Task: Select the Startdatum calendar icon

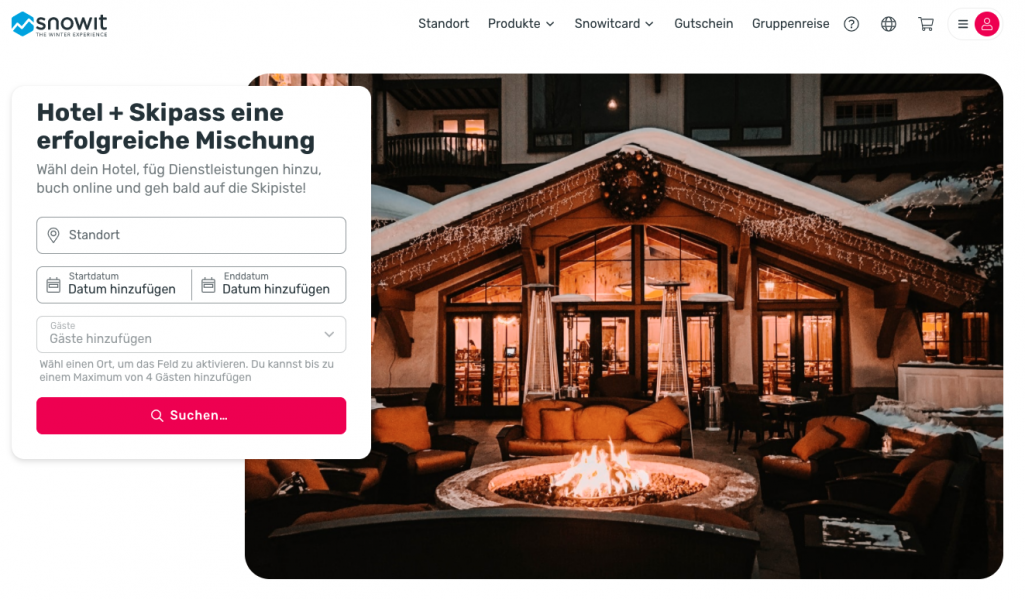Action: (x=54, y=285)
